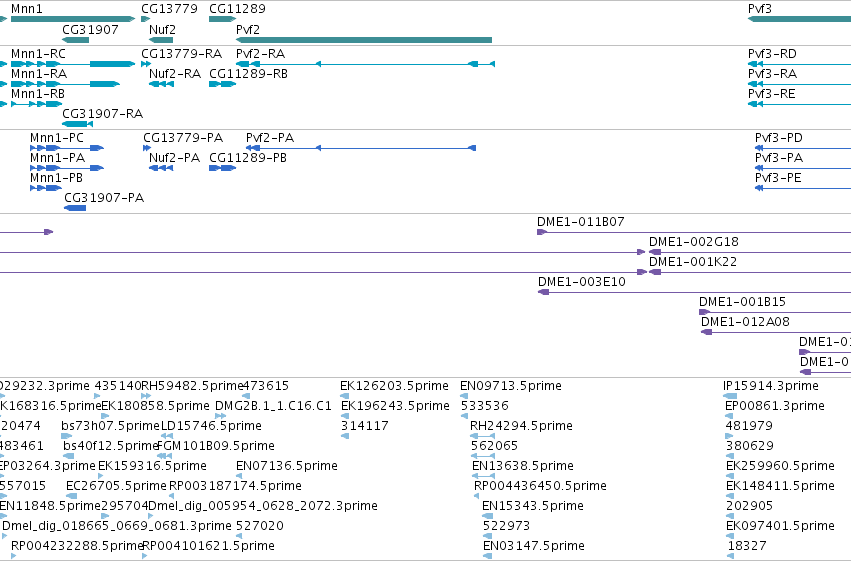Click the IP15914.3prime EST glyph
The height and width of the screenshot is (561, 851).
coord(730,396)
